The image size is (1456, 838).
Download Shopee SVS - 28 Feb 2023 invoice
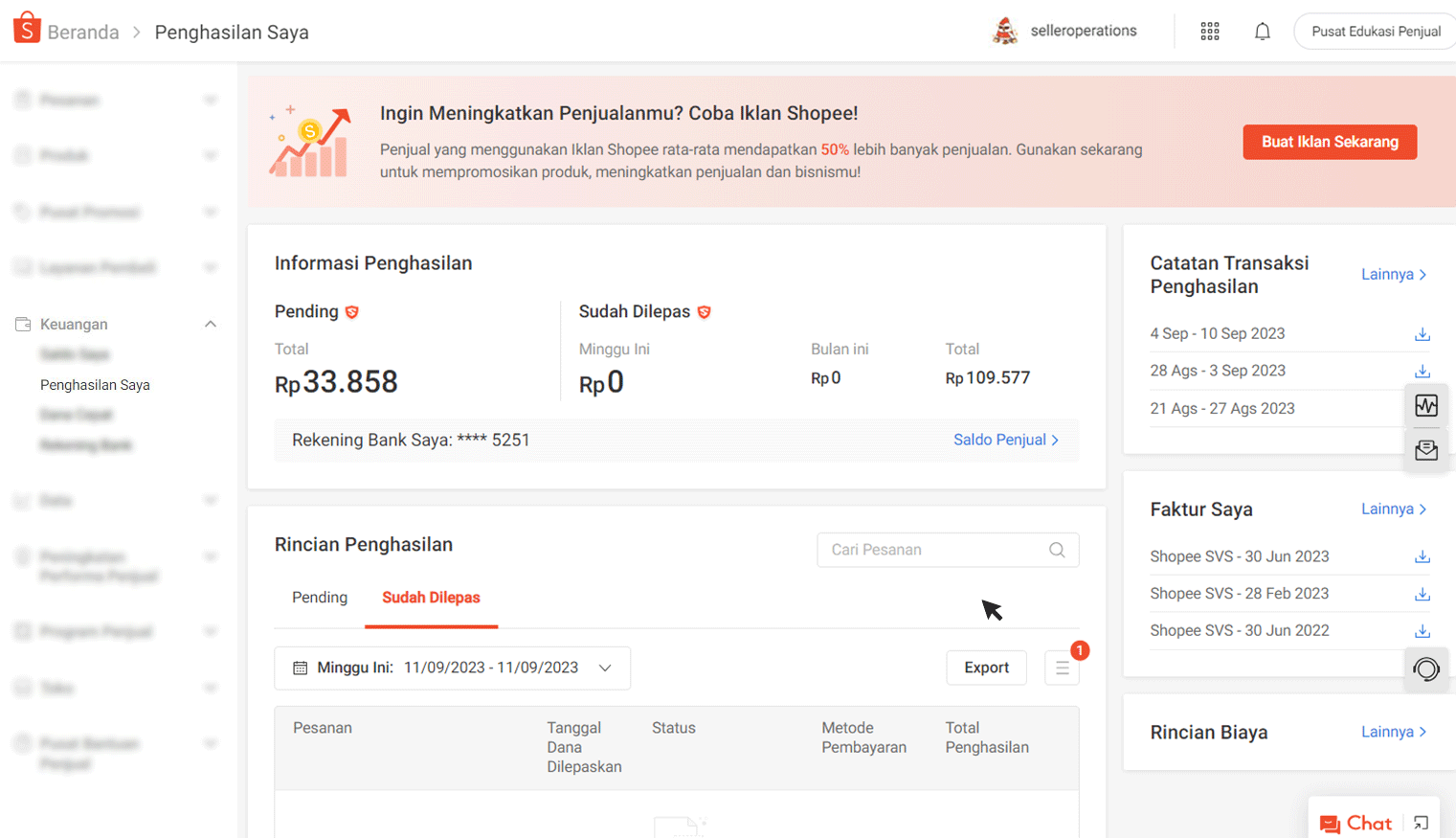point(1422,594)
